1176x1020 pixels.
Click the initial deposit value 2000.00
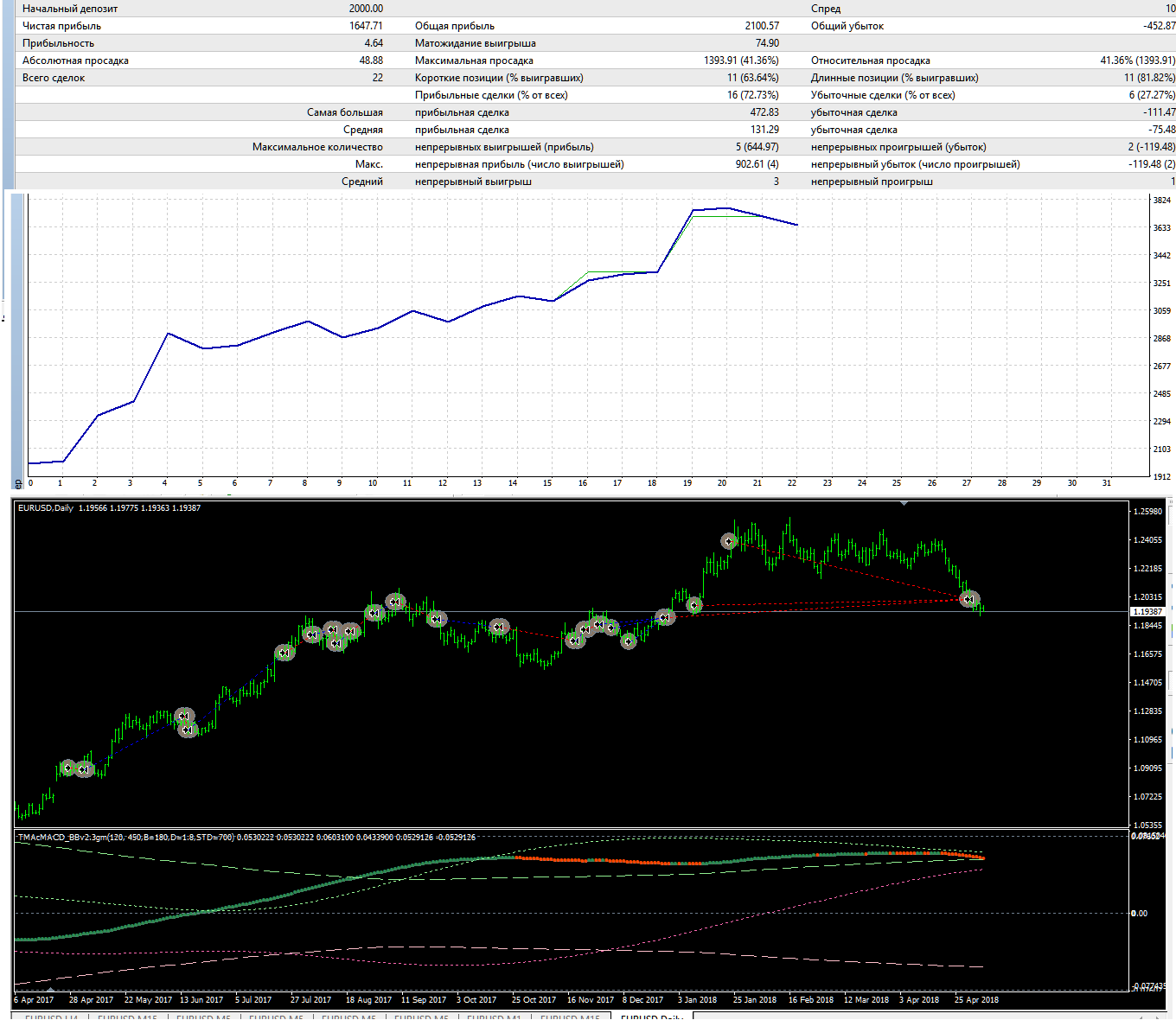366,9
